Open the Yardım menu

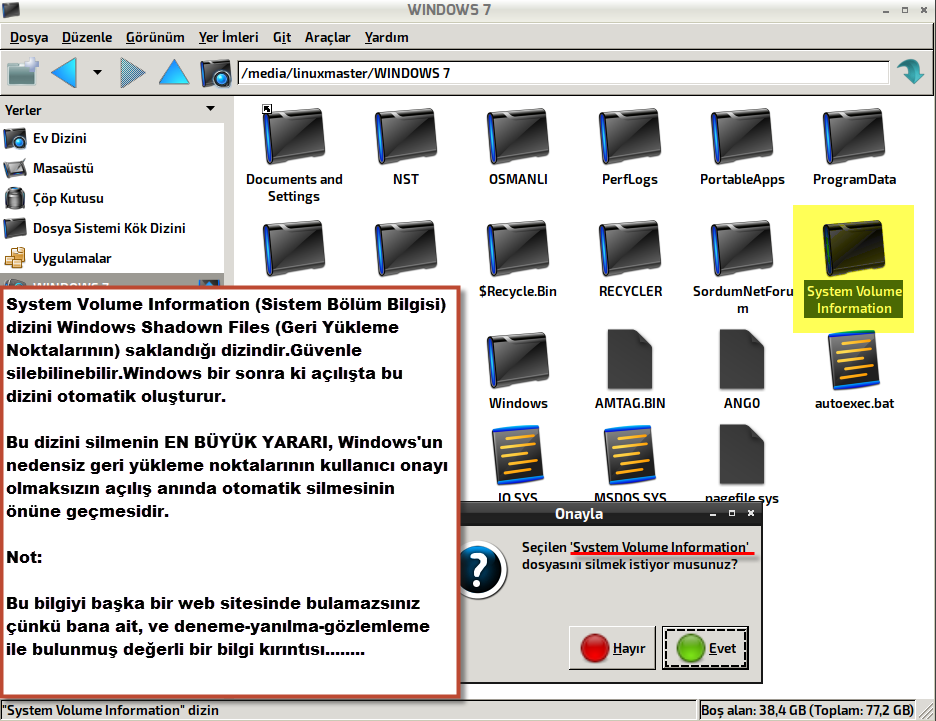point(386,37)
